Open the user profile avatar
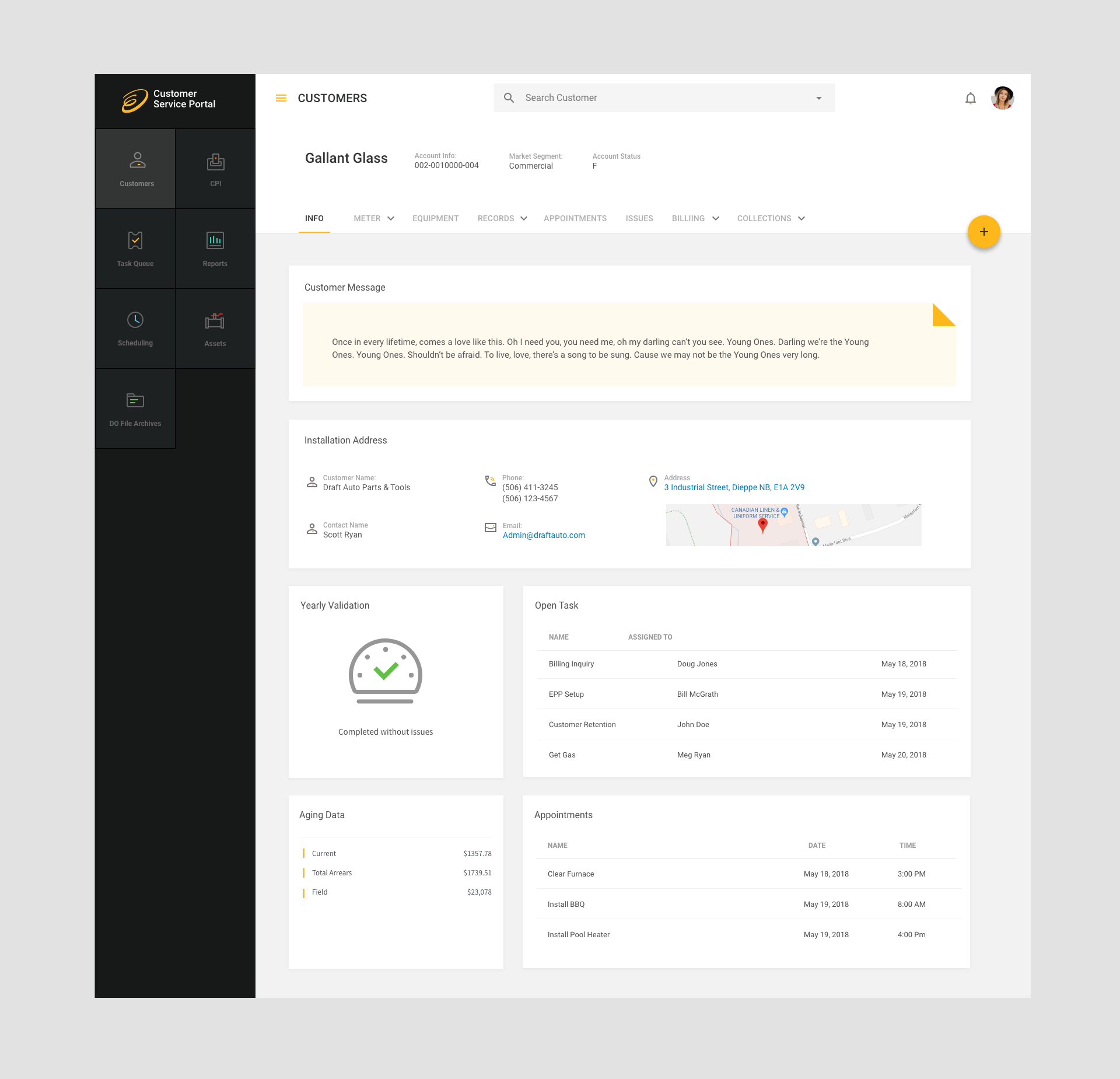Viewport: 1120px width, 1079px height. click(1003, 98)
